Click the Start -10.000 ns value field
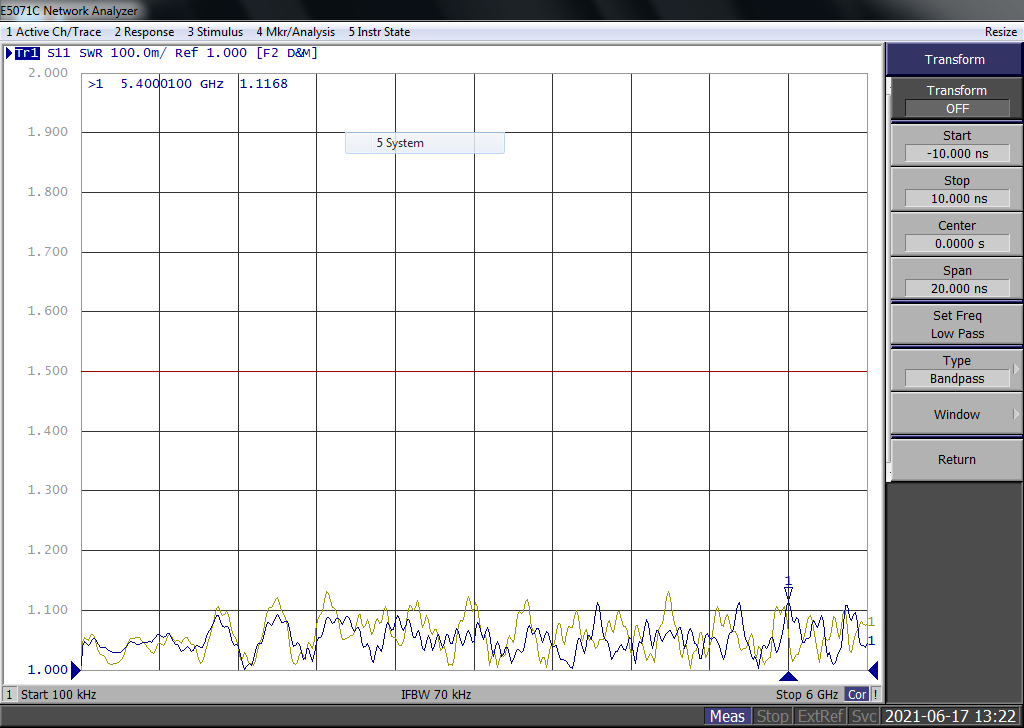The image size is (1024, 728). click(957, 153)
